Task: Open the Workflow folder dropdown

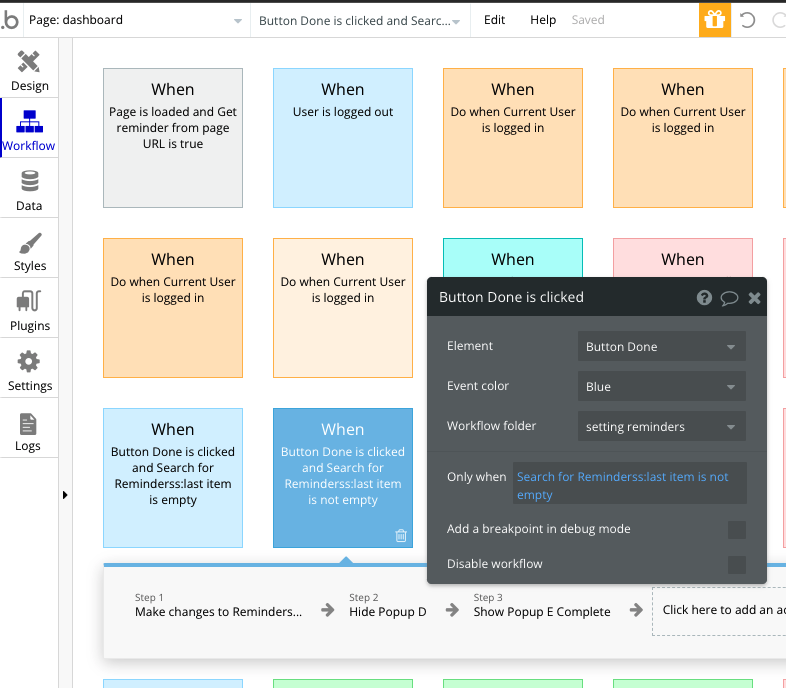Action: [x=661, y=427]
